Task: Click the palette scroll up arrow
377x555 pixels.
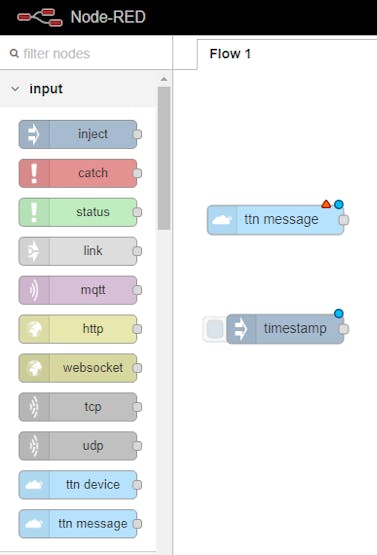Action: point(164,79)
